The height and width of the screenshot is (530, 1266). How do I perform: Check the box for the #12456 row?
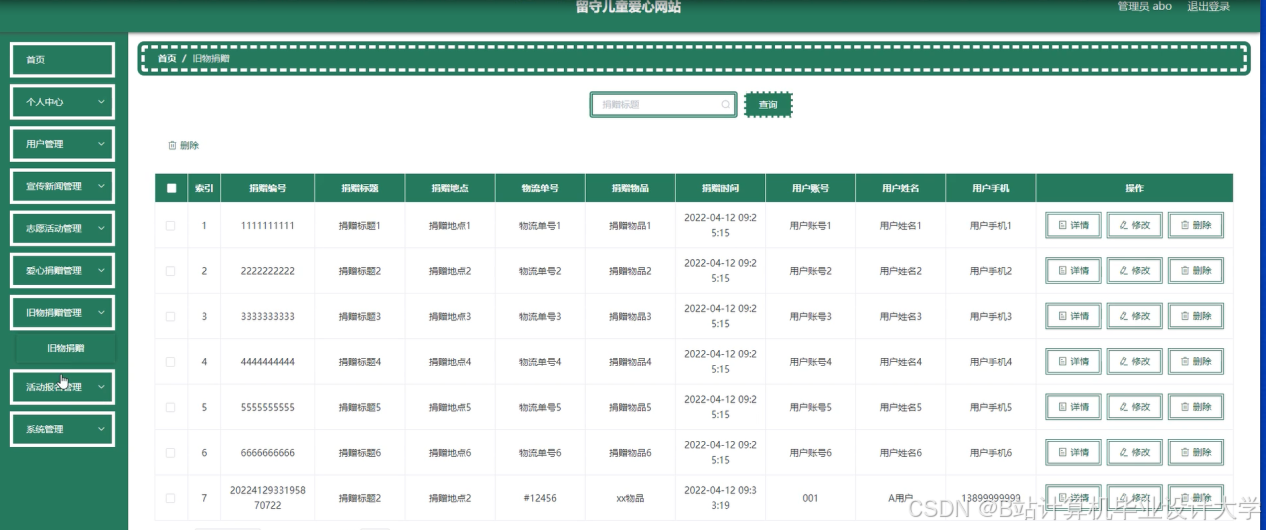pos(170,498)
